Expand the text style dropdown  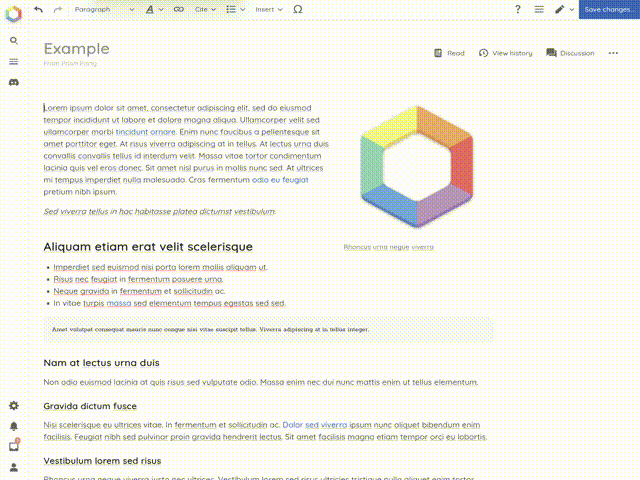154,9
